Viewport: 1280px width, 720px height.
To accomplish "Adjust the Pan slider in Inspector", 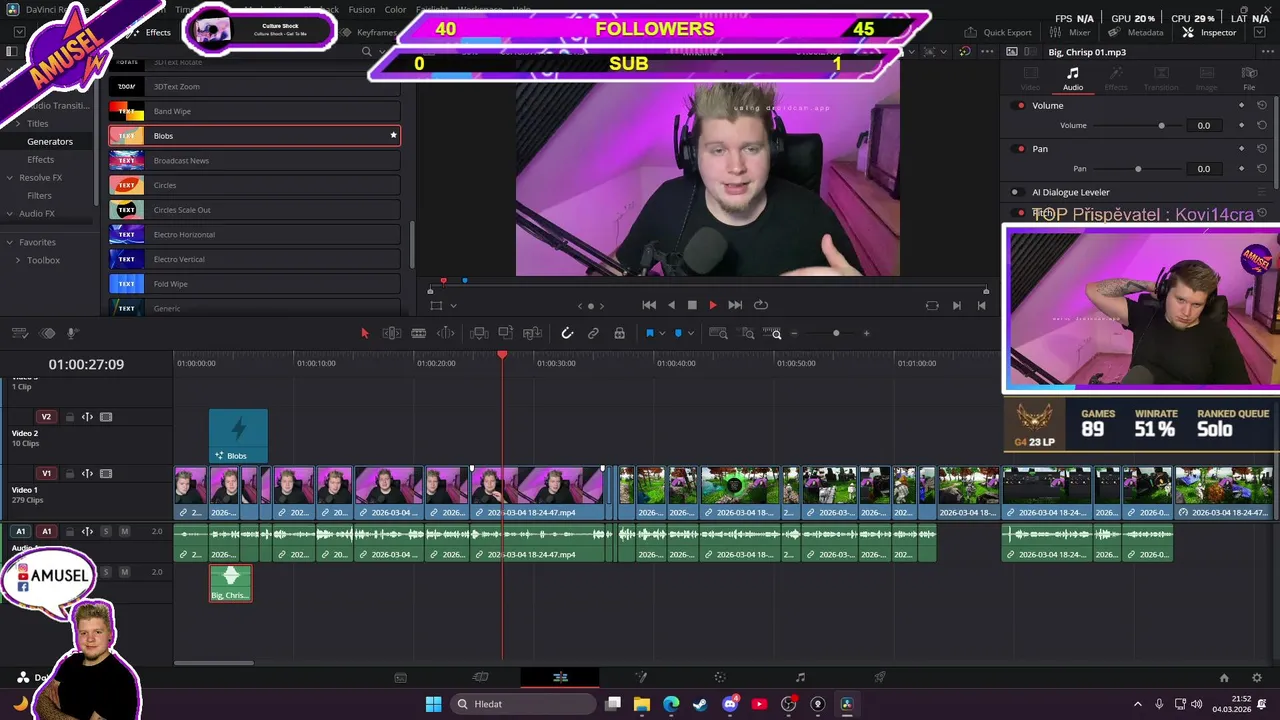I will (1138, 168).
